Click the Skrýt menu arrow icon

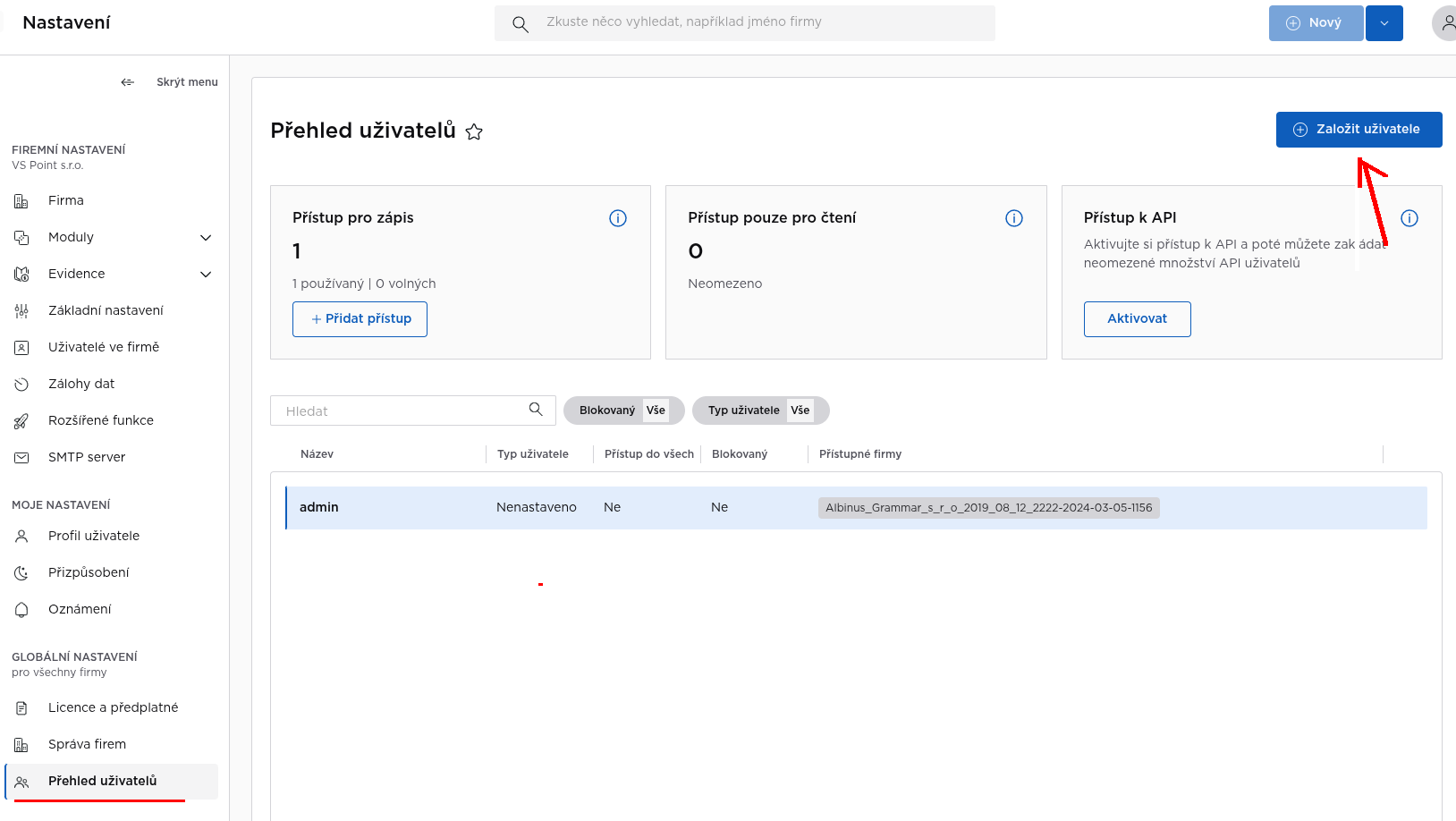coord(128,82)
